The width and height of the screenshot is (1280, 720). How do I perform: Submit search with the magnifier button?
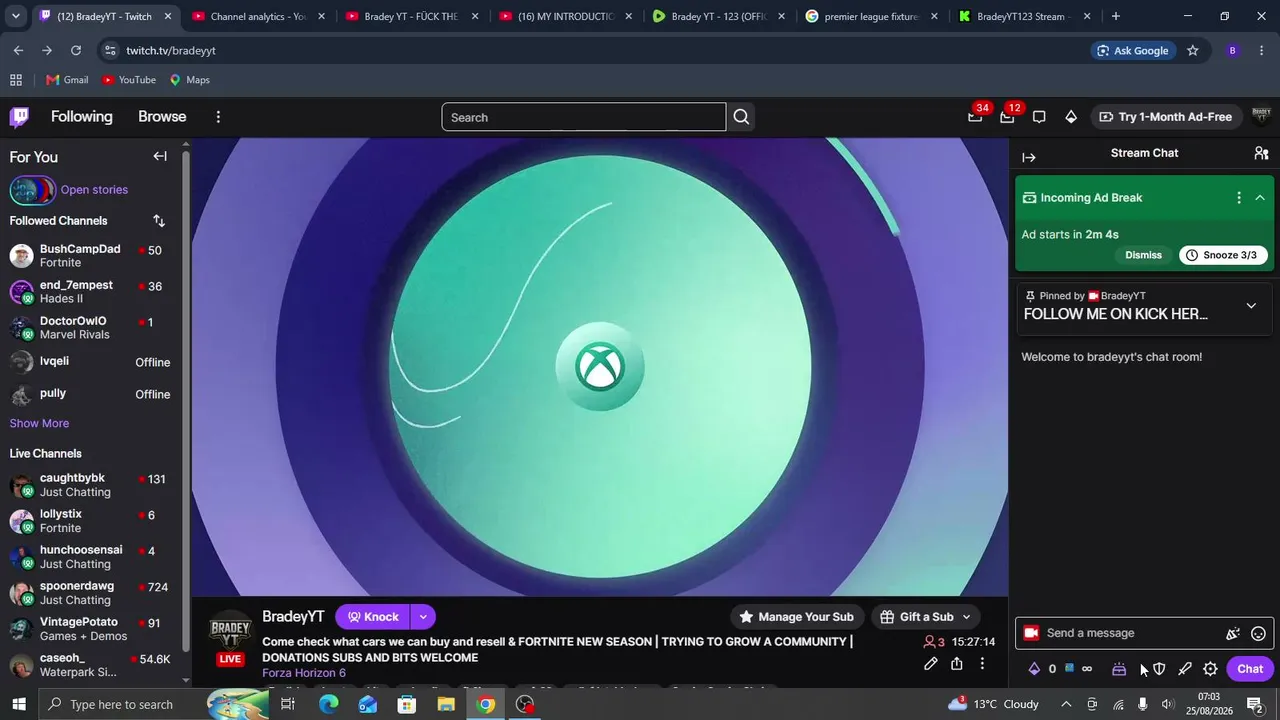tap(741, 117)
